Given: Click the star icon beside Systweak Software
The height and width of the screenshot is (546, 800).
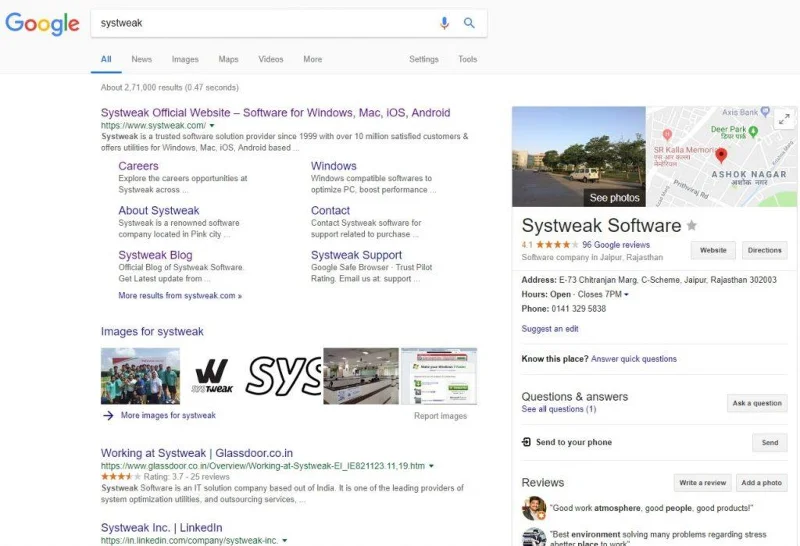Looking at the screenshot, I should tap(691, 226).
